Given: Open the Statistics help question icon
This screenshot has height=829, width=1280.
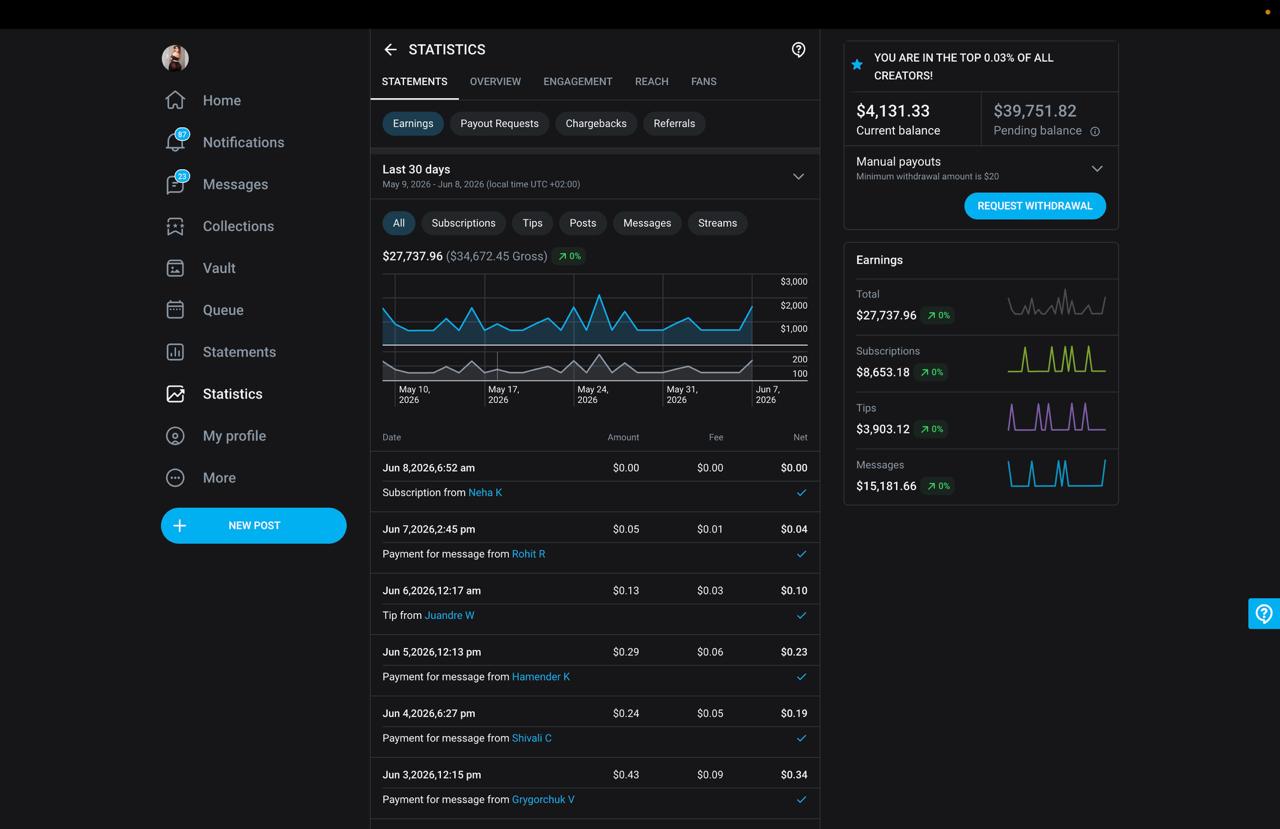Looking at the screenshot, I should [x=798, y=50].
